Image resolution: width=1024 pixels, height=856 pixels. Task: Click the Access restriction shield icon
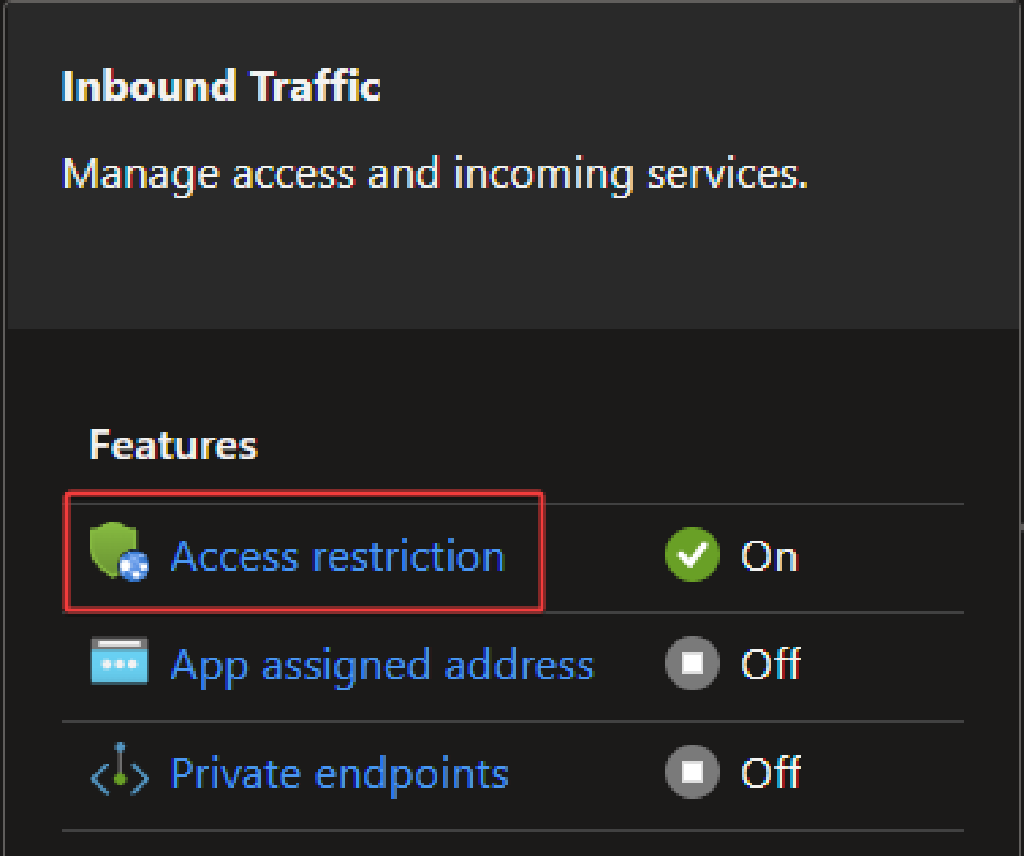click(x=120, y=555)
